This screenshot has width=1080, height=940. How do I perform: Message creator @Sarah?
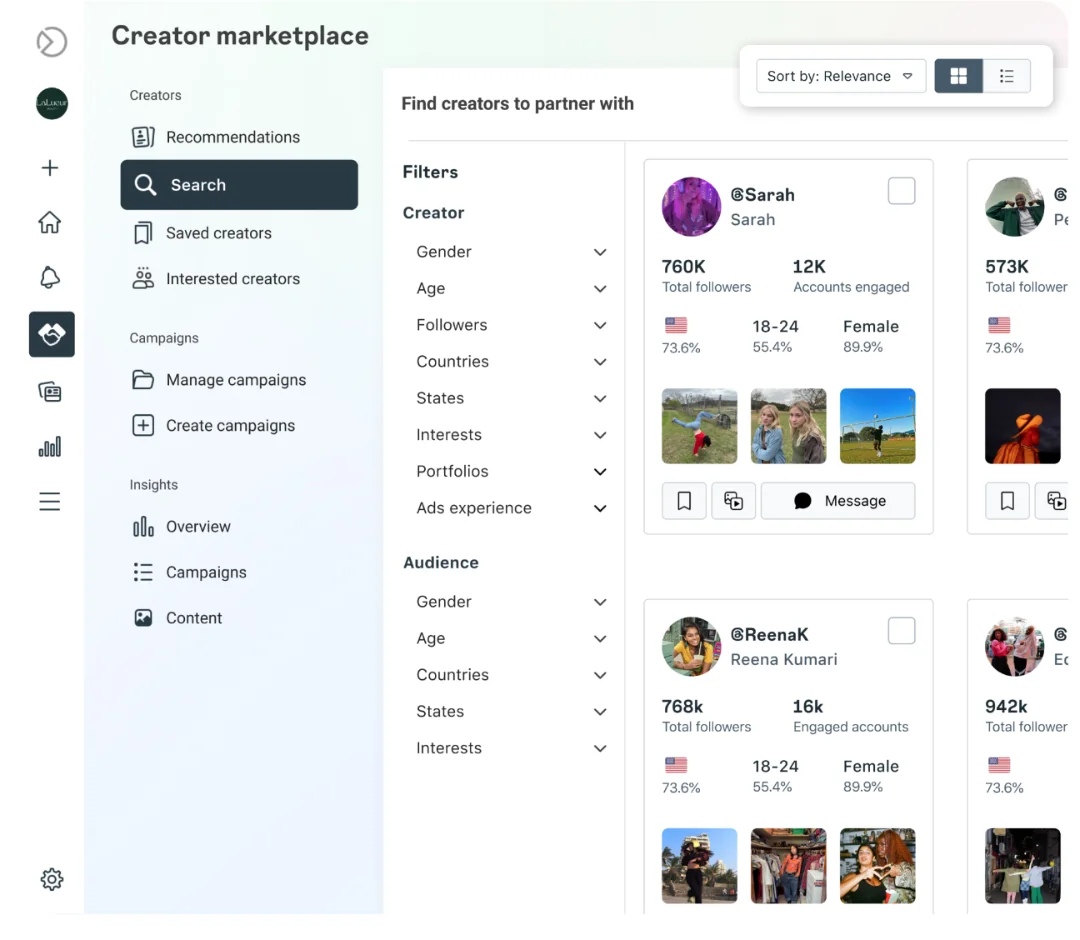click(838, 501)
